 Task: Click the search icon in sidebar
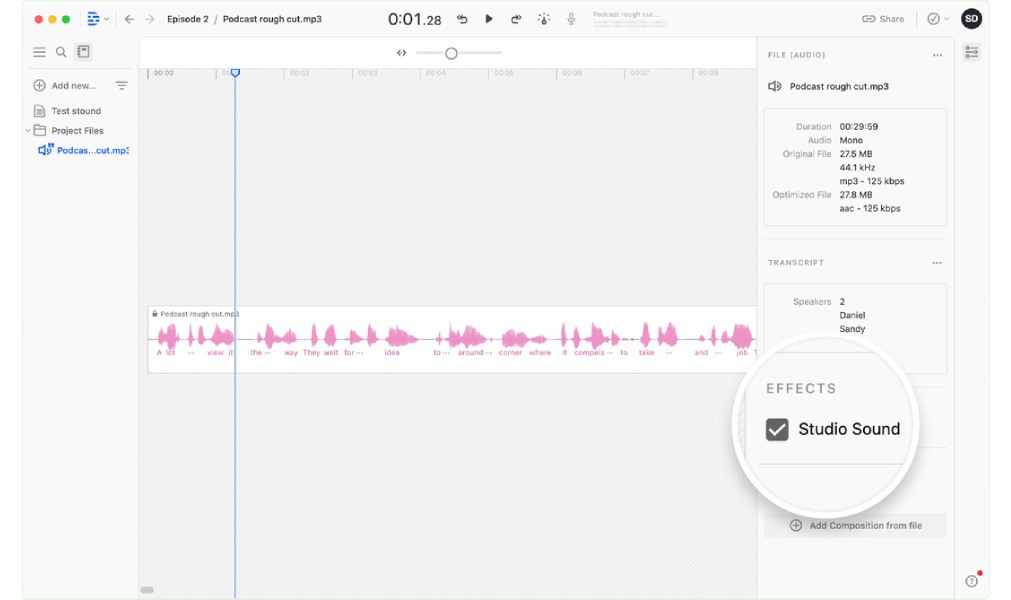coord(61,52)
